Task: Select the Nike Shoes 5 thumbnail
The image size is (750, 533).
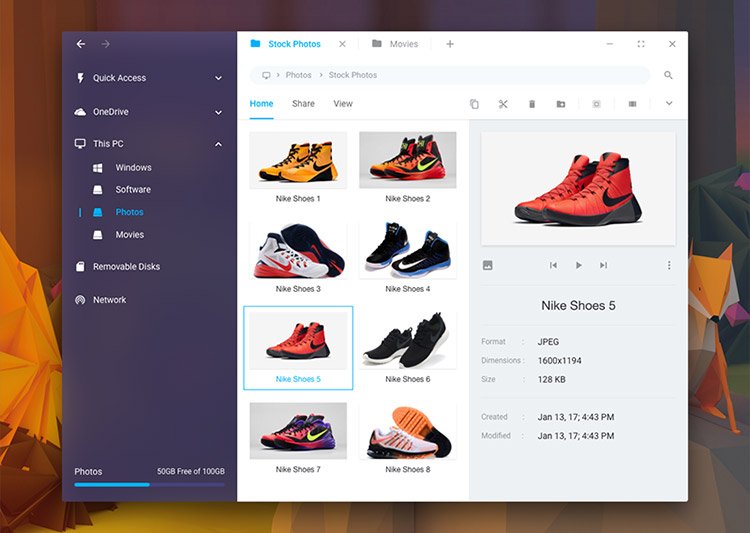Action: pyautogui.click(x=298, y=341)
